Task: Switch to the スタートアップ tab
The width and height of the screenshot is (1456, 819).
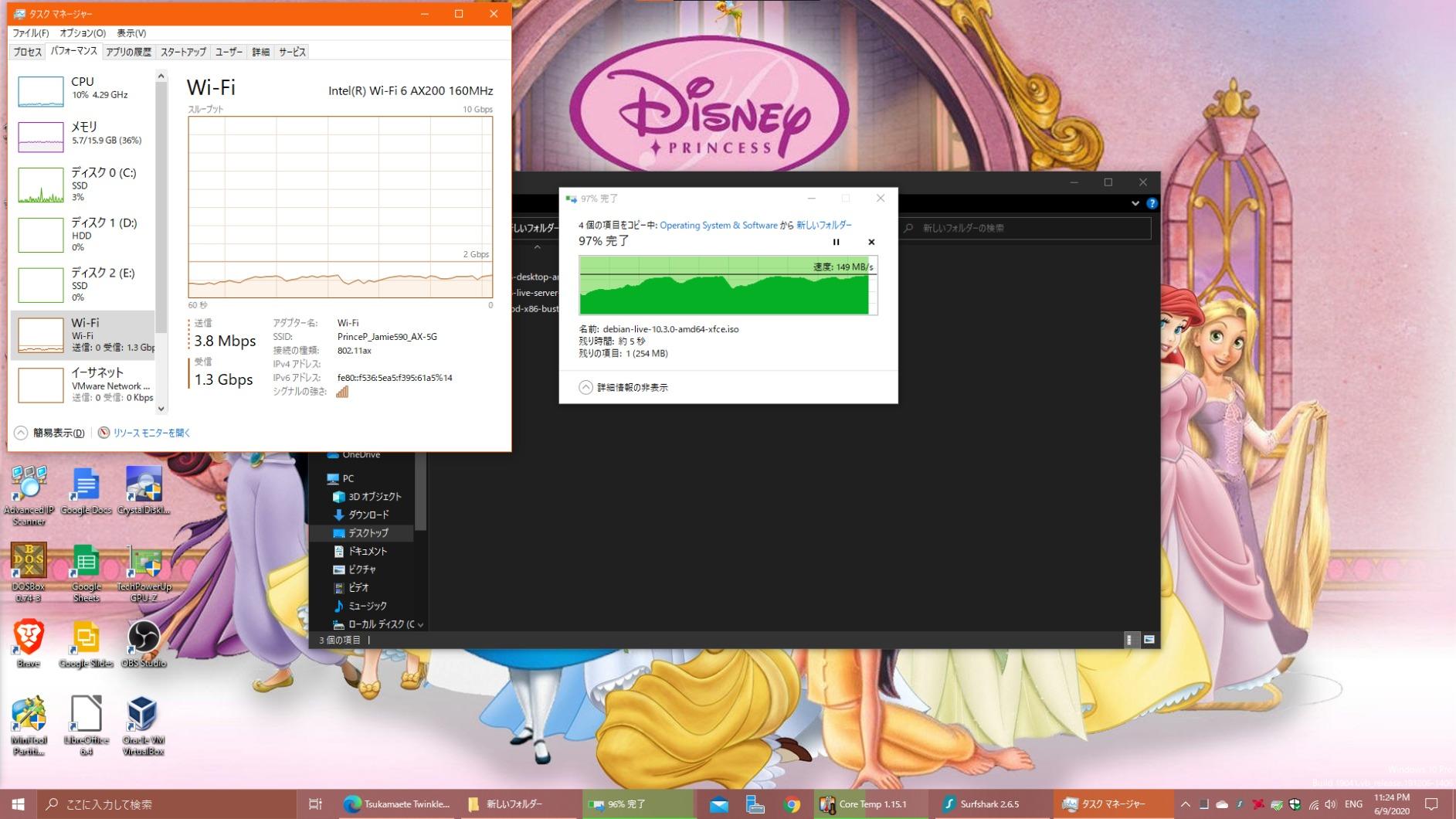Action: coord(183,52)
